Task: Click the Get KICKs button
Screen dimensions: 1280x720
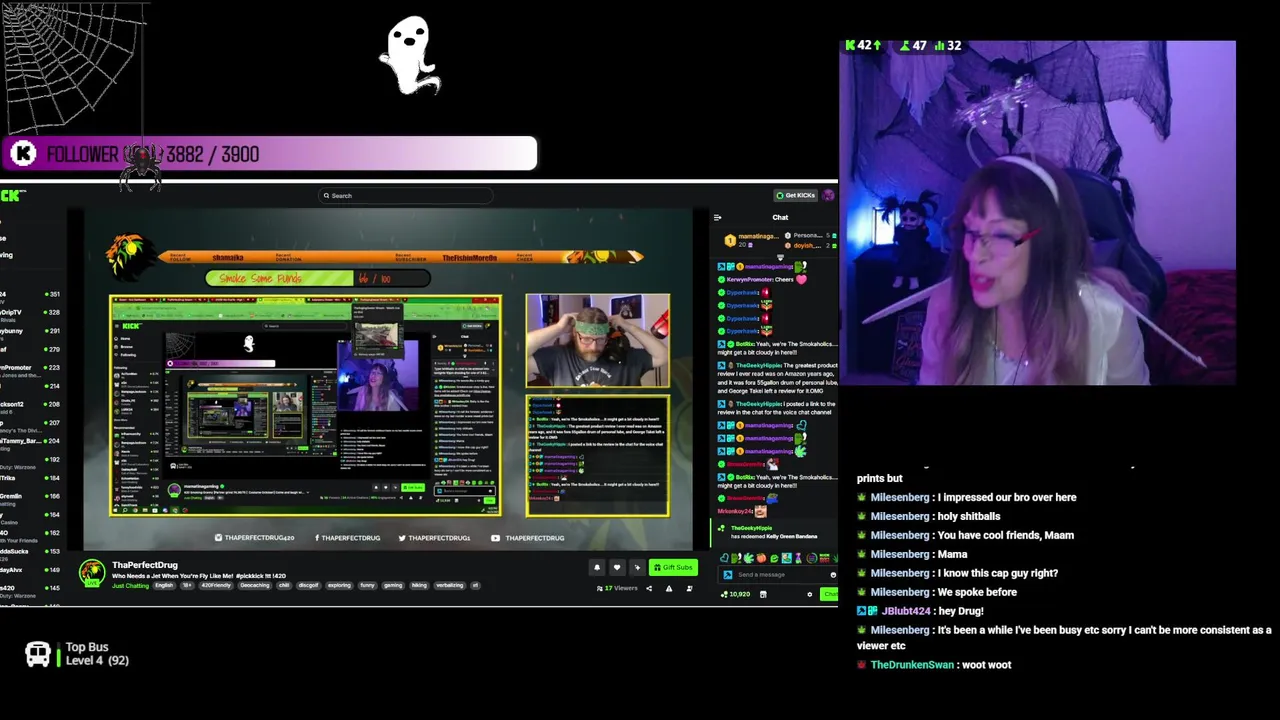Action: click(796, 195)
